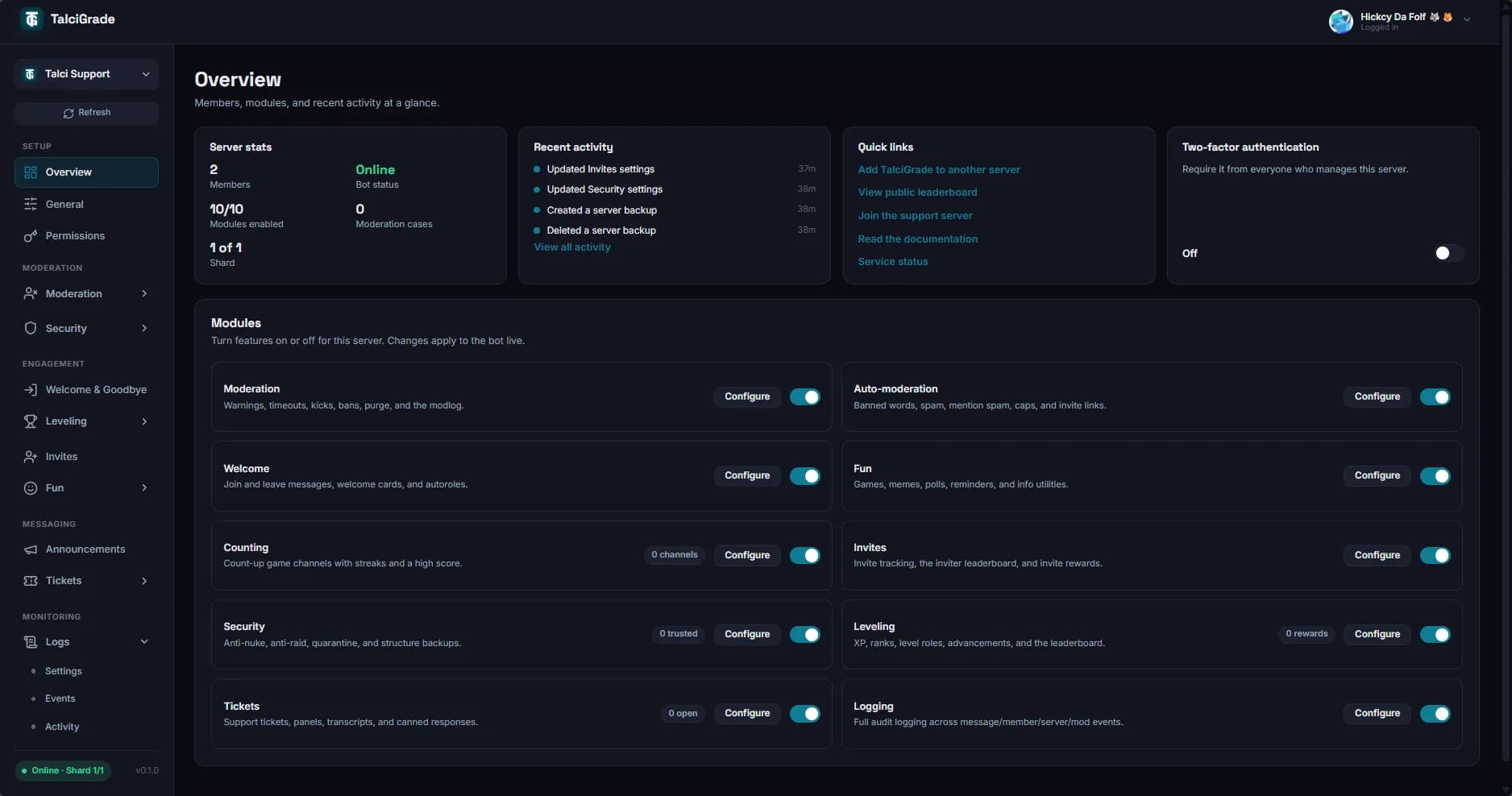Click Join the support server link
The height and width of the screenshot is (796, 1512).
pos(915,216)
